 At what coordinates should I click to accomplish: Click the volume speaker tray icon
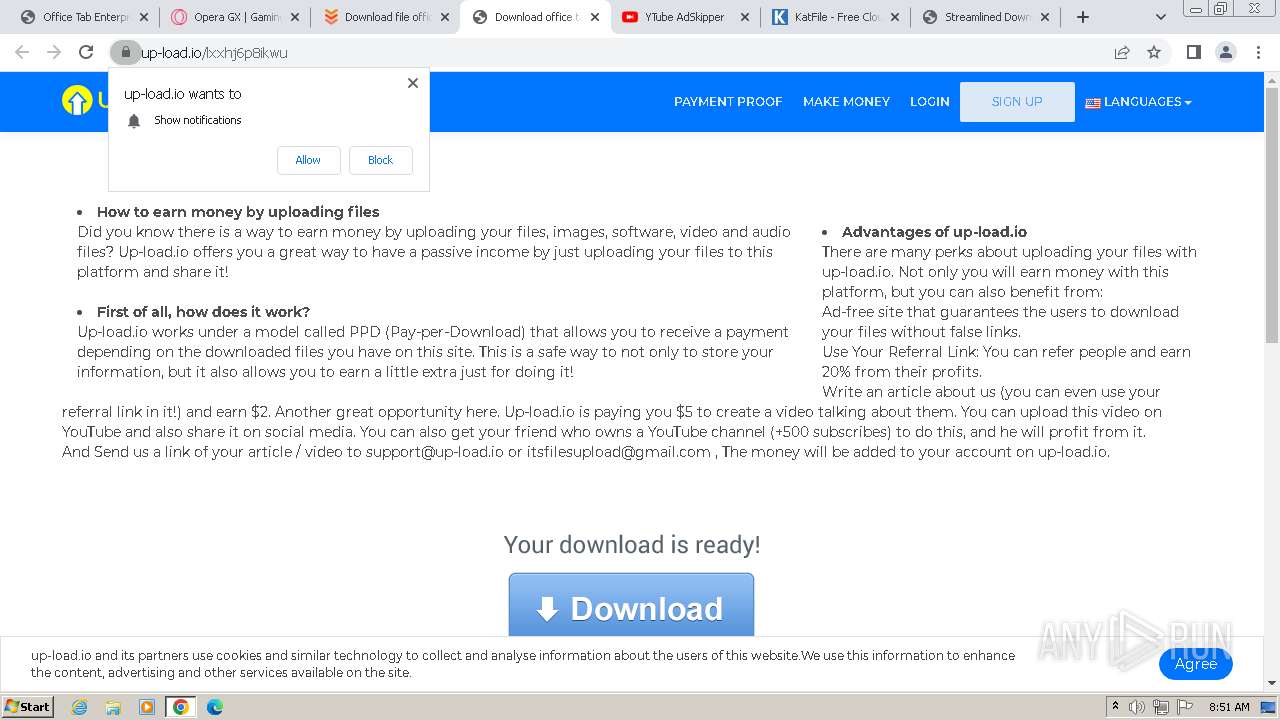tap(1137, 707)
